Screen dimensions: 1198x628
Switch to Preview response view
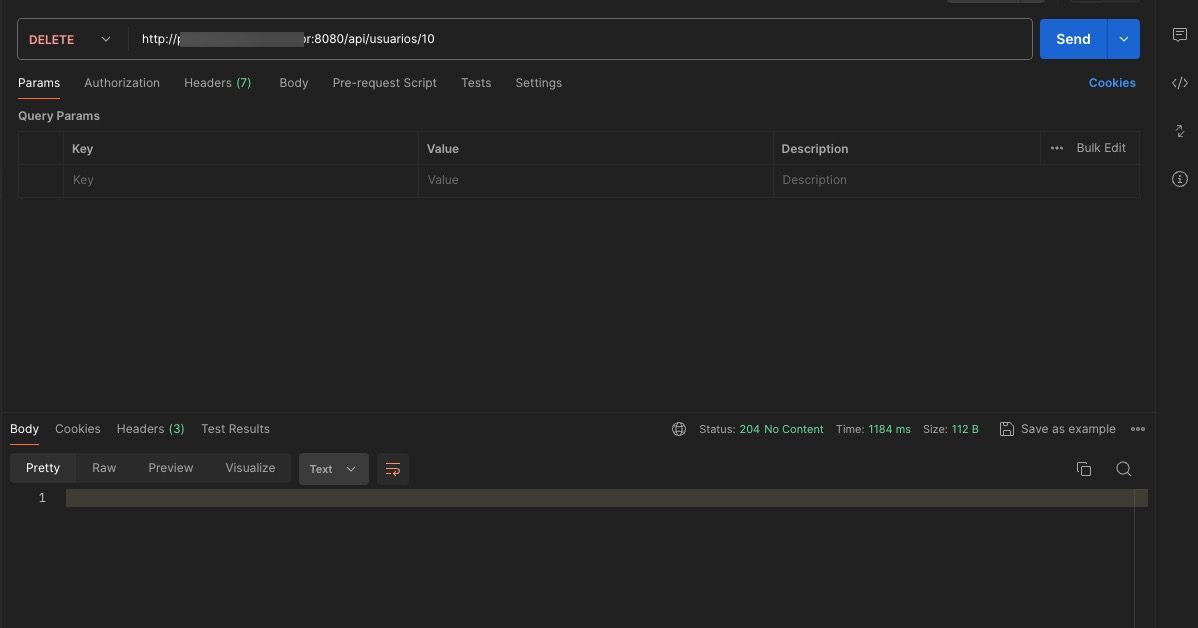[171, 468]
